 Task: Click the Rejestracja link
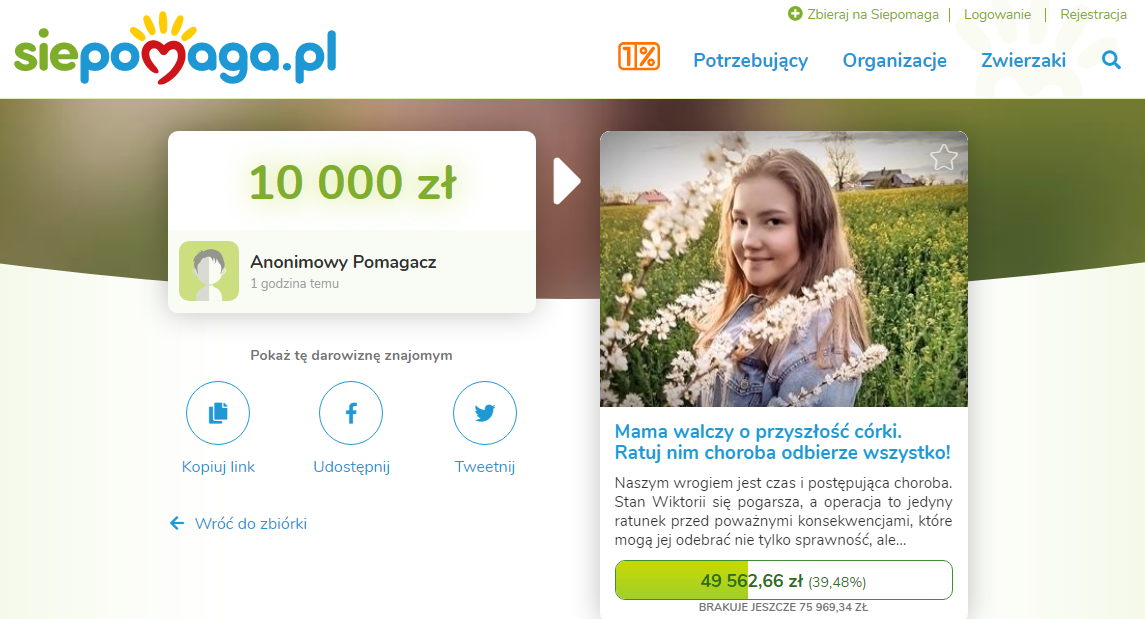[x=1093, y=15]
